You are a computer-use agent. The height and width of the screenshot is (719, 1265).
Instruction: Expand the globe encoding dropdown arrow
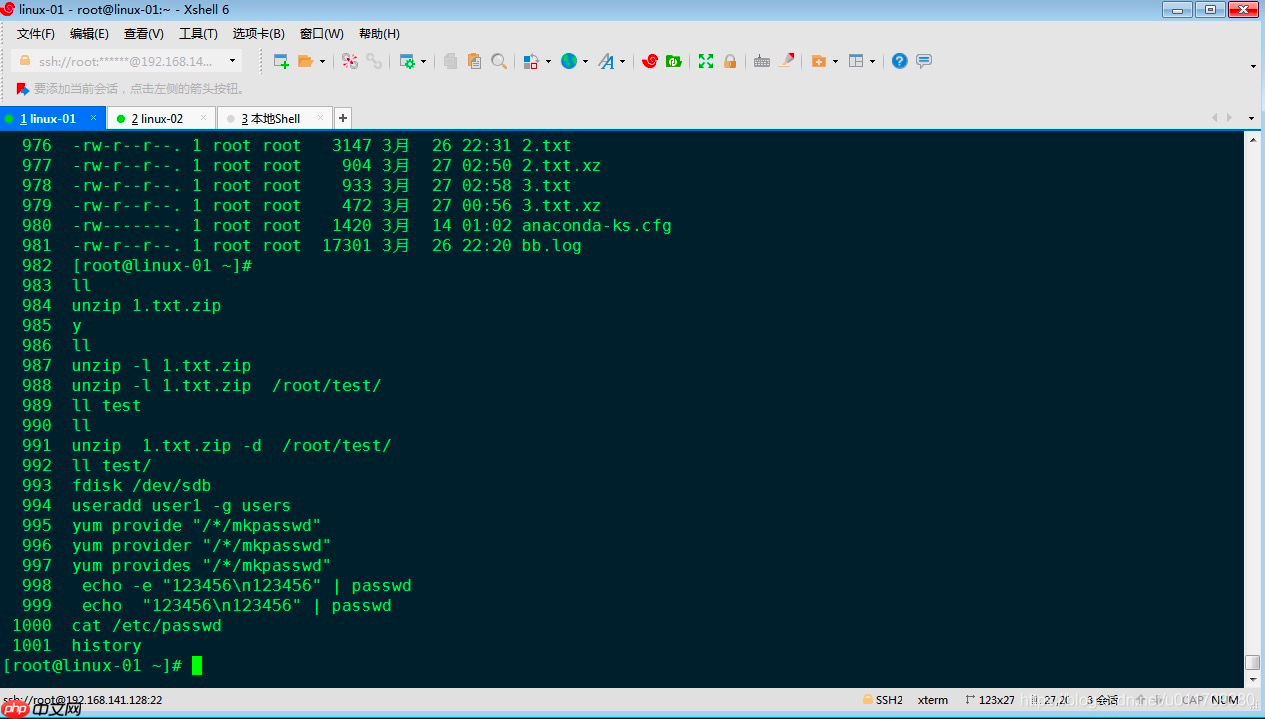pyautogui.click(x=585, y=62)
